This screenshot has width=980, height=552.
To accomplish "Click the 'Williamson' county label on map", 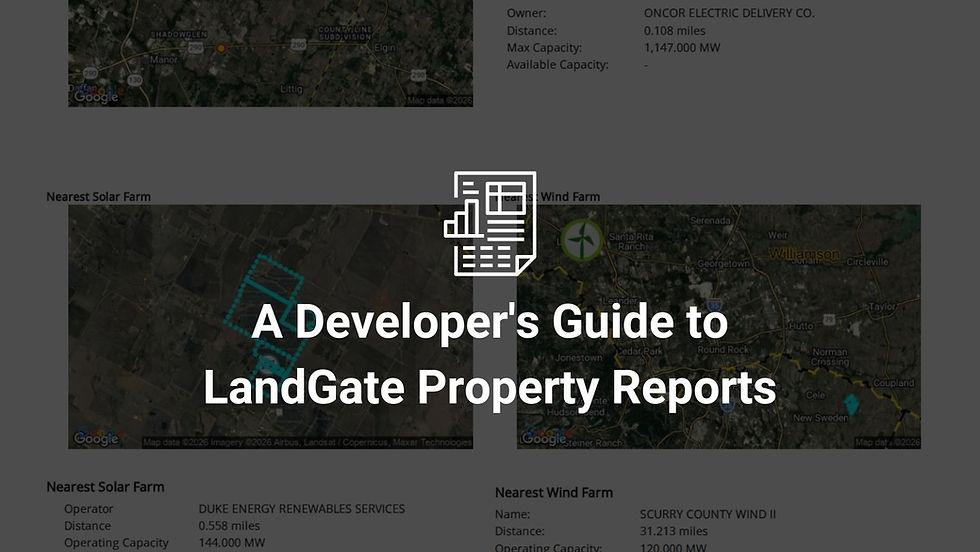I will coord(804,253).
